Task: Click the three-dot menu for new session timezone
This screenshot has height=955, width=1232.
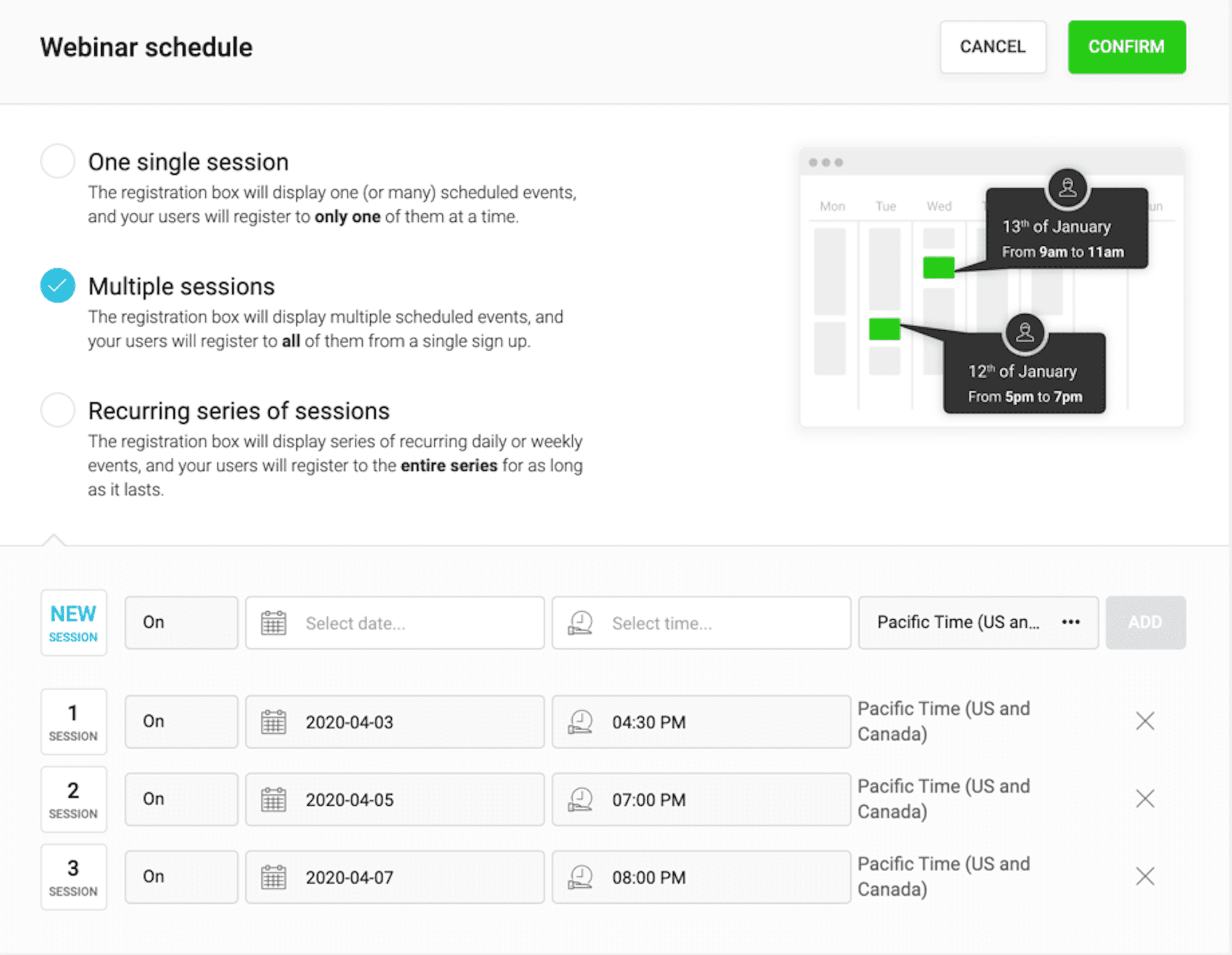Action: 1072,622
